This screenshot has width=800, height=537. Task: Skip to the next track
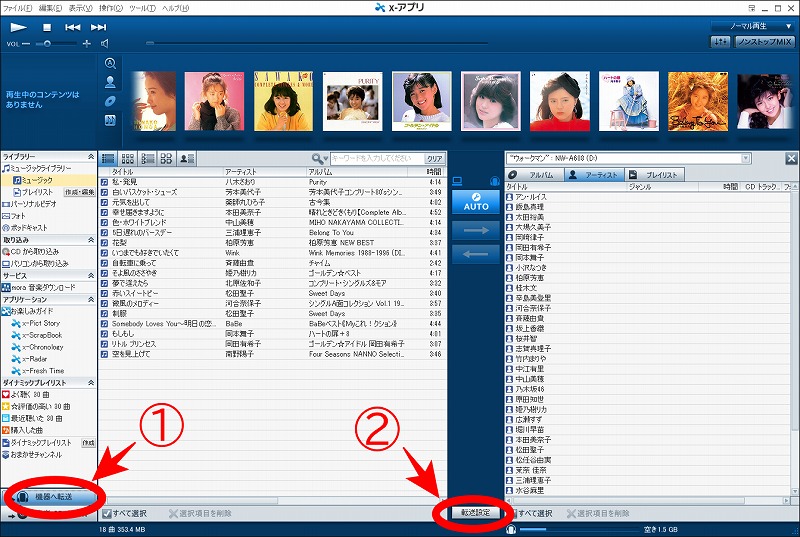pyautogui.click(x=98, y=27)
